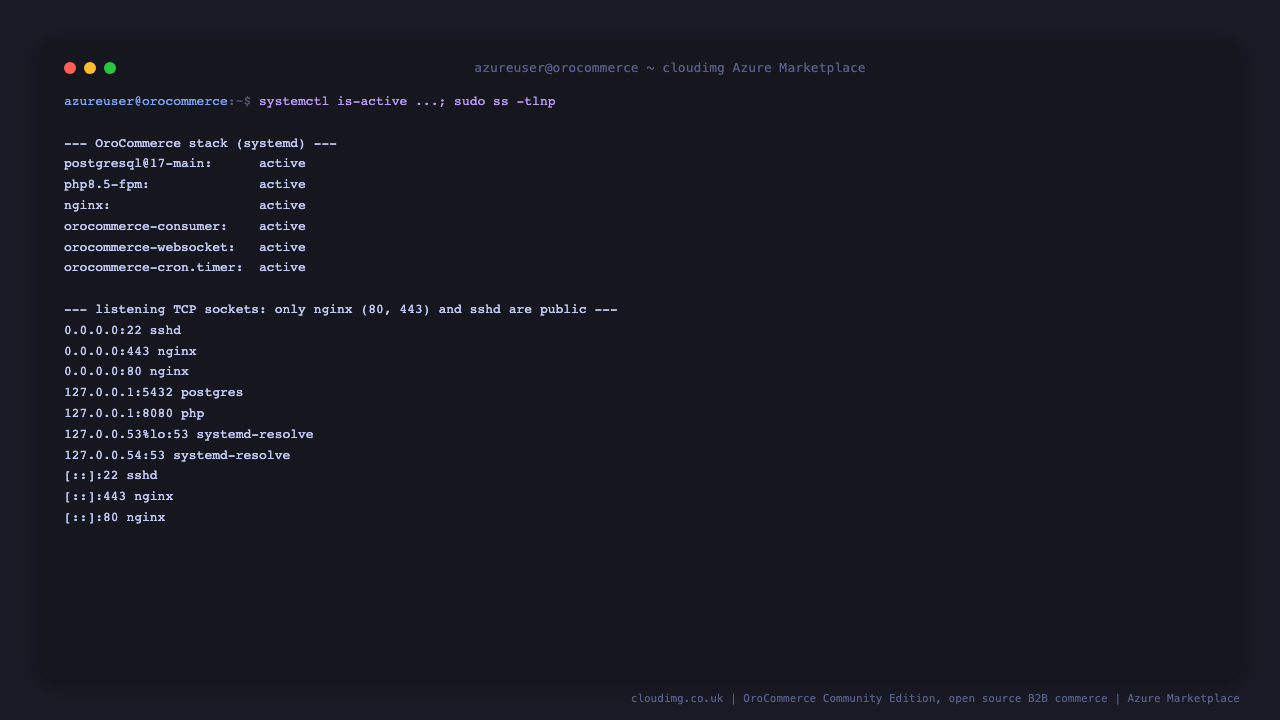
Task: Click the 'listening TCP sockets' heading line
Action: click(x=341, y=310)
